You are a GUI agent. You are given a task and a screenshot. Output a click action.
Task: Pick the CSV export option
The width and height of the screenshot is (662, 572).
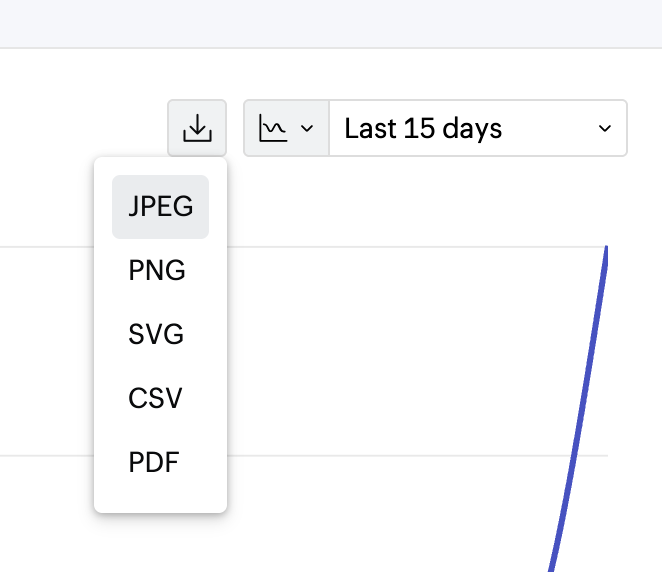pos(156,399)
